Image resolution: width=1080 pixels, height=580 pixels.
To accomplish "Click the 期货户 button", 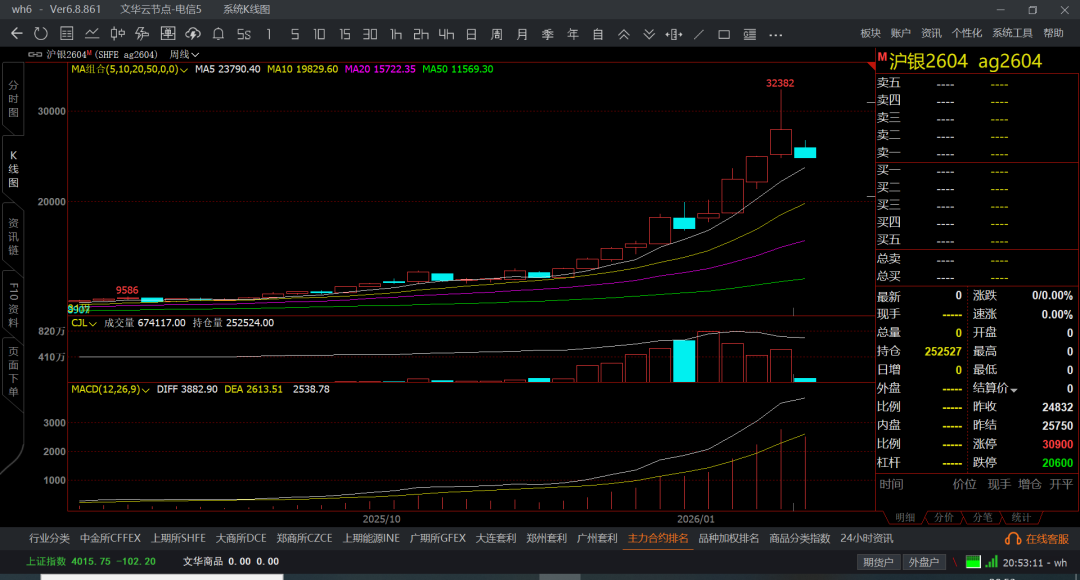I will coord(878,562).
